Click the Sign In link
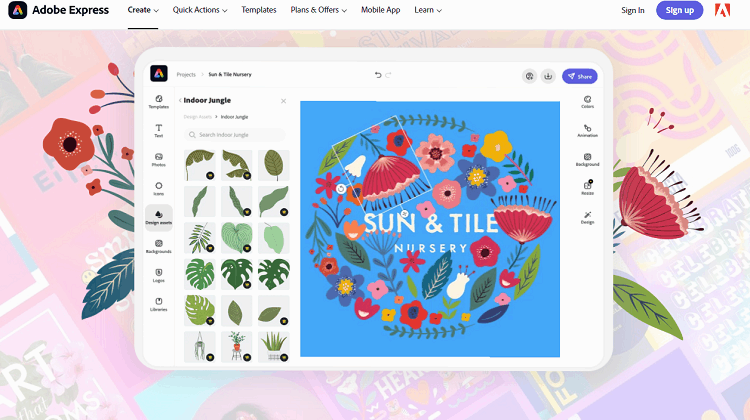Image resolution: width=750 pixels, height=420 pixels. pyautogui.click(x=632, y=11)
